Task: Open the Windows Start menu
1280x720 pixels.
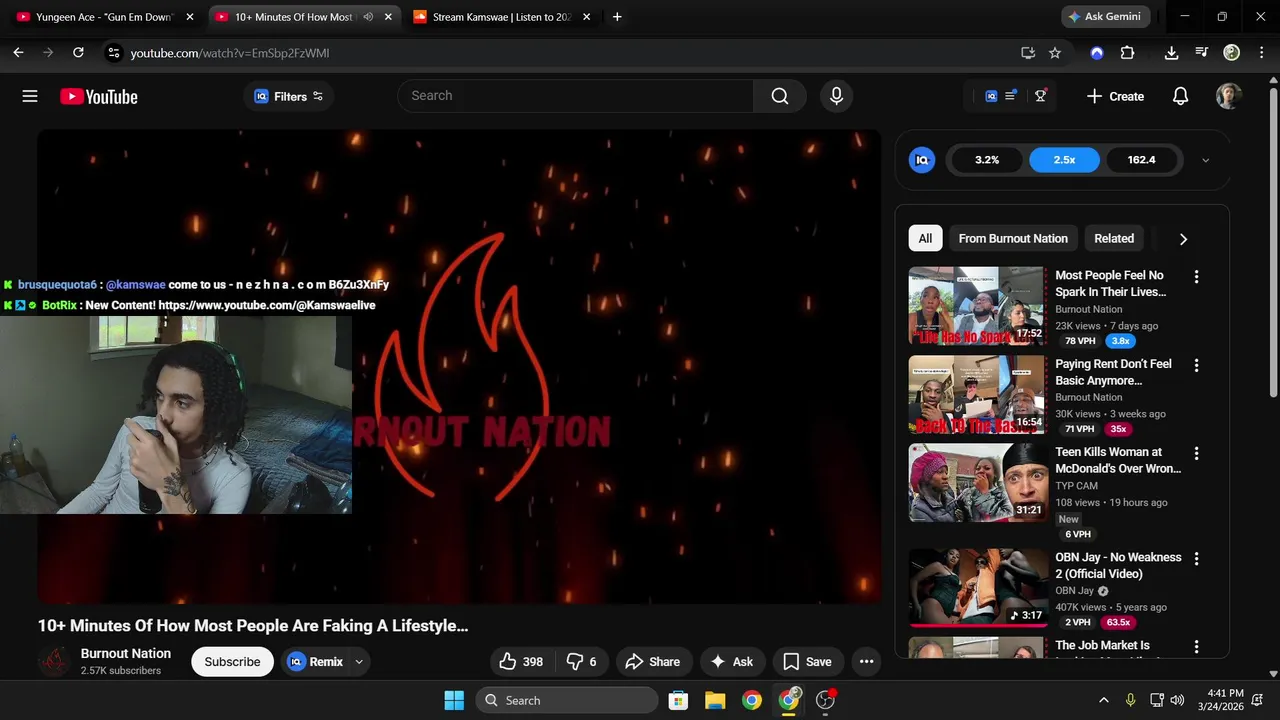Action: (x=453, y=700)
